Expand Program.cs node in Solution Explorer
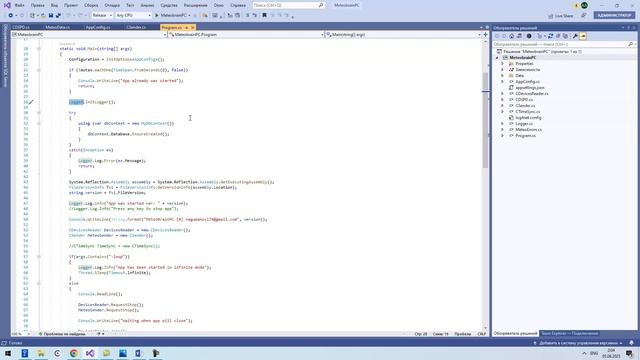The width and height of the screenshot is (640, 360). (502, 136)
